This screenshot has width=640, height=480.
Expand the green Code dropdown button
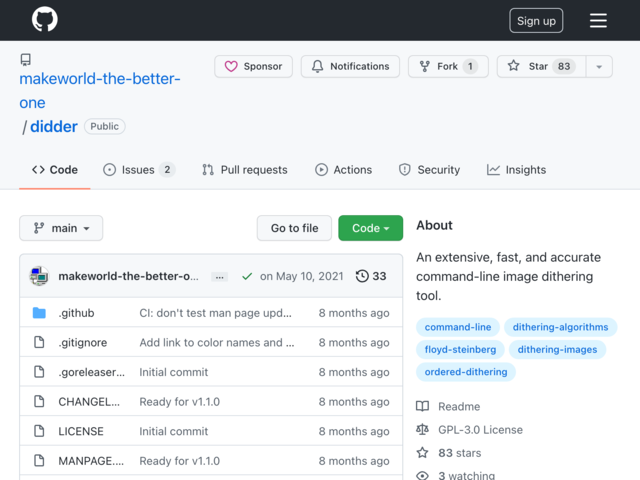[371, 228]
